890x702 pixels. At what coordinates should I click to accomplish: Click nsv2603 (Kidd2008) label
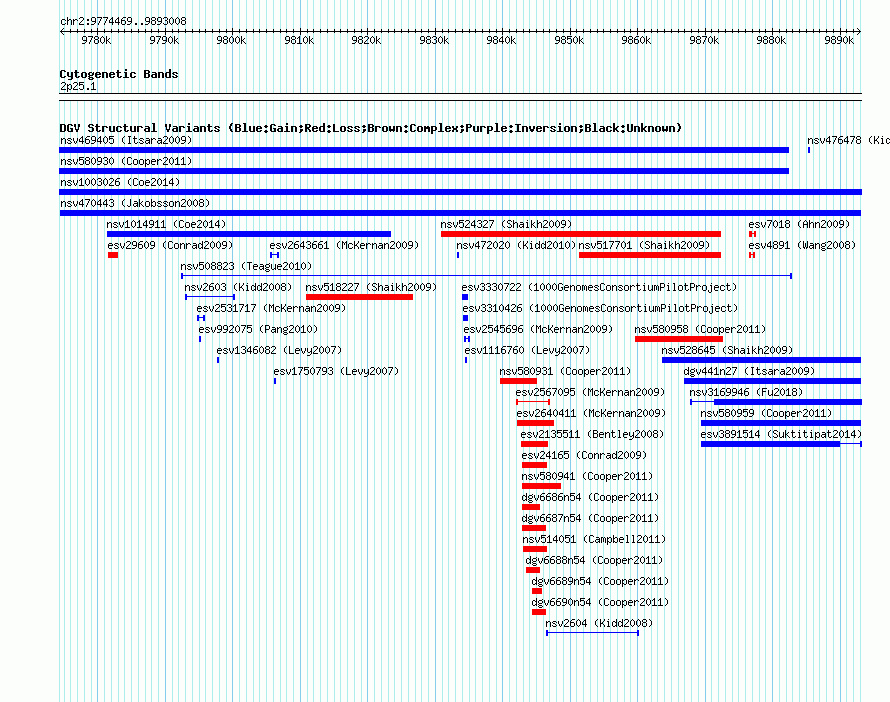tap(238, 287)
